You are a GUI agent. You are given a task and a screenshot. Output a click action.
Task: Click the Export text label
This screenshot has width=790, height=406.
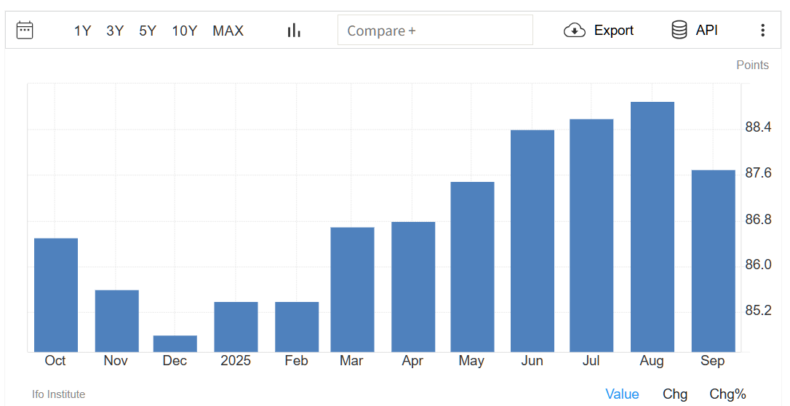point(613,30)
